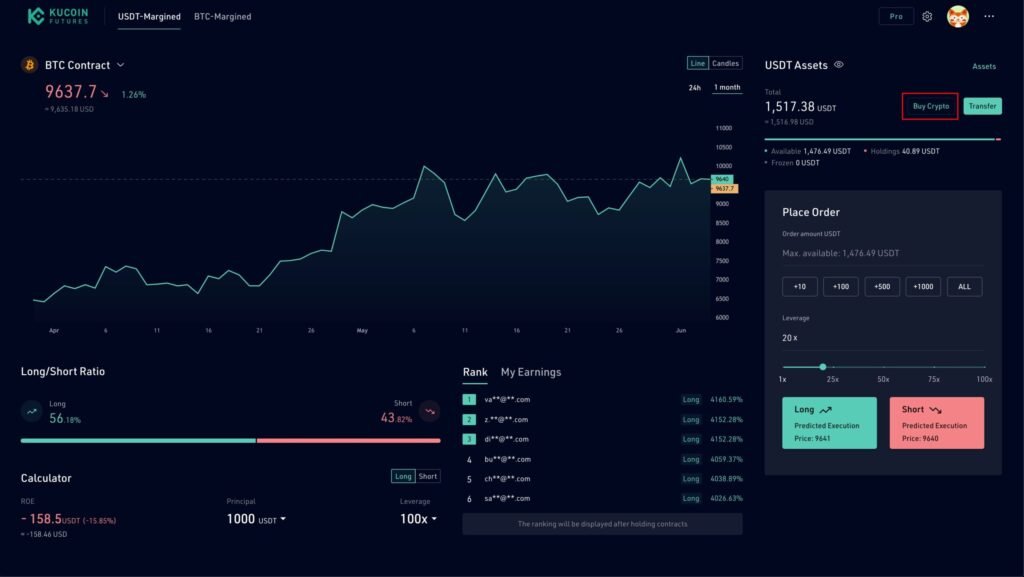Toggle asset balance visibility eye icon
1024x577 pixels.
point(838,64)
